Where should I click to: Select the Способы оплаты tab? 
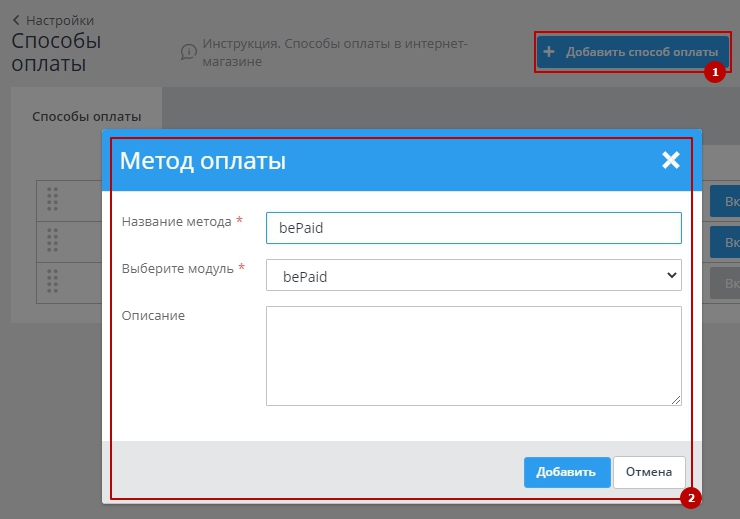point(86,116)
